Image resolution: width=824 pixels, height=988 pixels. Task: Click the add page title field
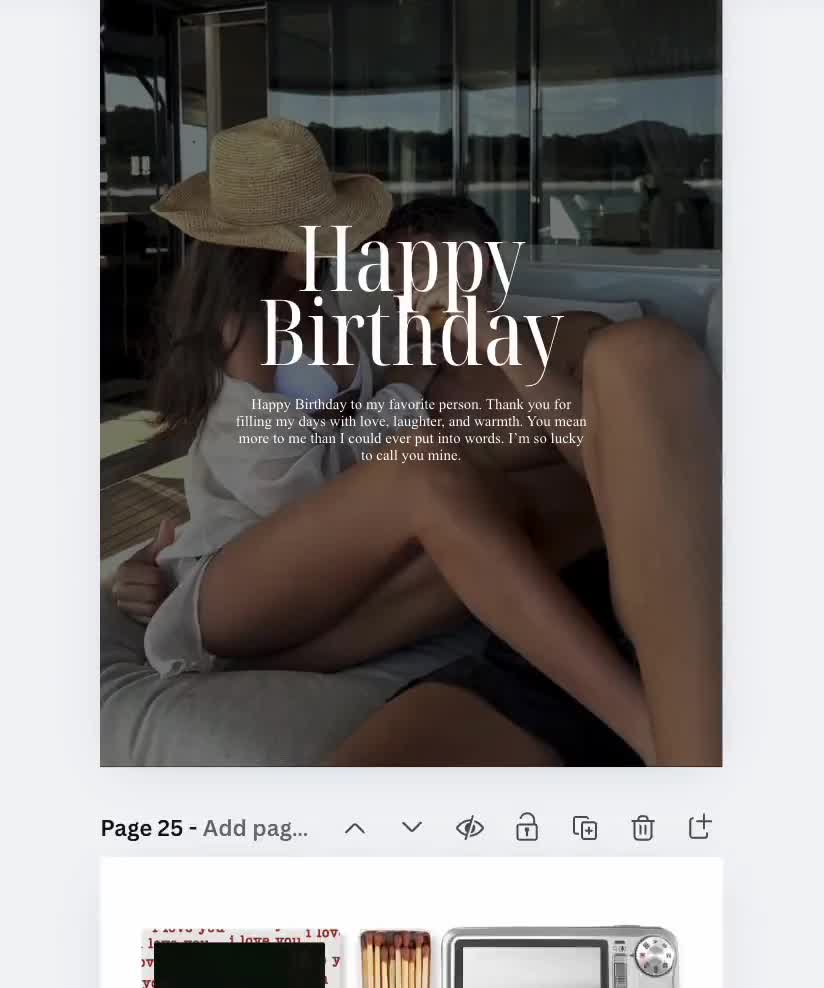tap(255, 827)
